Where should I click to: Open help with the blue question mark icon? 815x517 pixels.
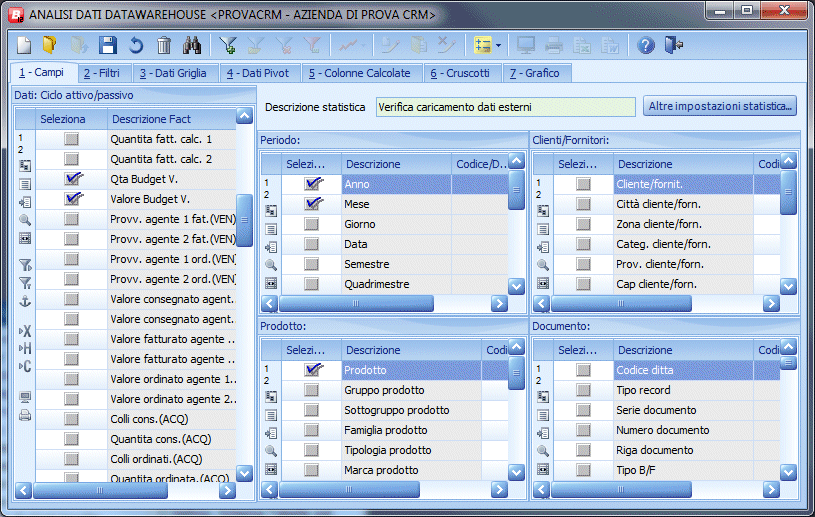(646, 45)
